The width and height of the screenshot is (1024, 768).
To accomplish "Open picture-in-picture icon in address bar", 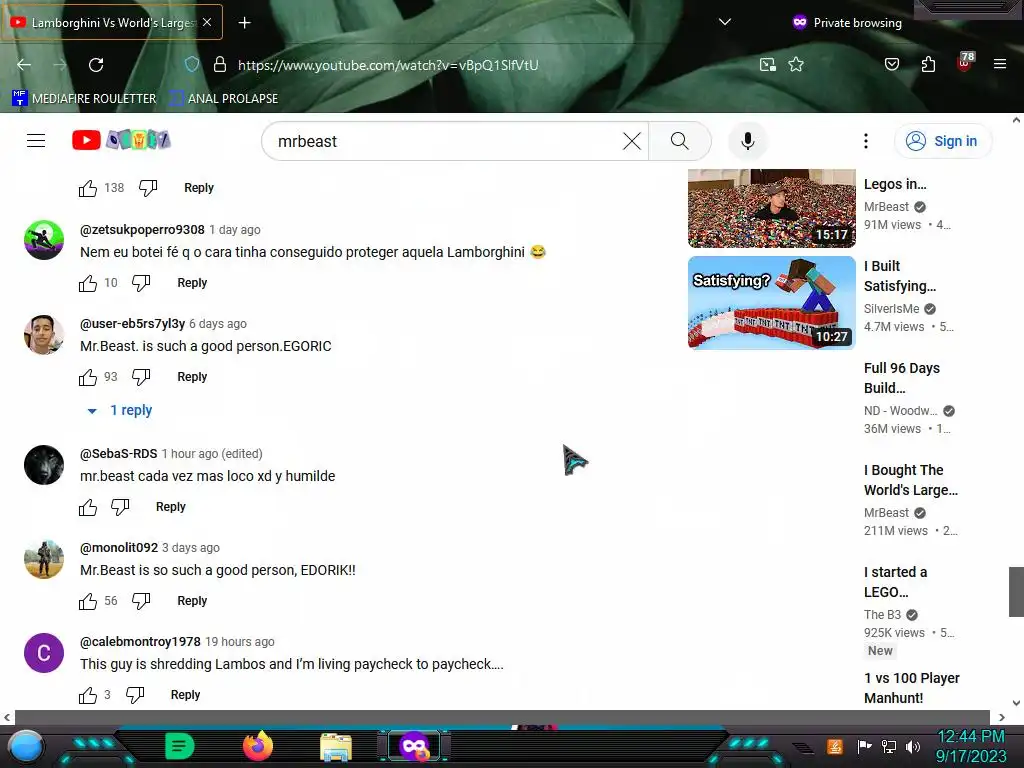I will (x=767, y=65).
